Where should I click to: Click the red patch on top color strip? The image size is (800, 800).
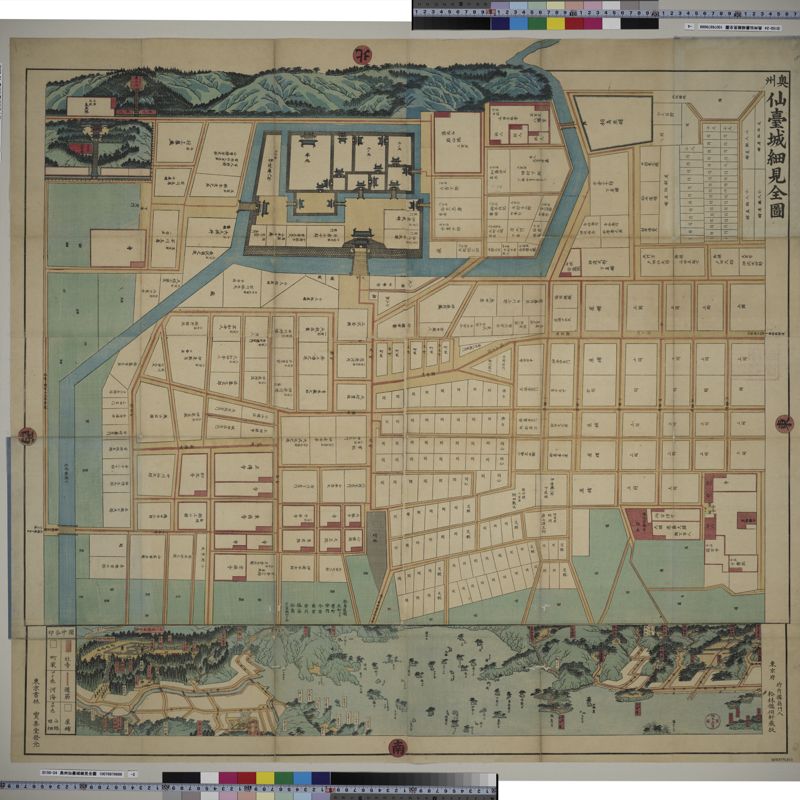[573, 22]
